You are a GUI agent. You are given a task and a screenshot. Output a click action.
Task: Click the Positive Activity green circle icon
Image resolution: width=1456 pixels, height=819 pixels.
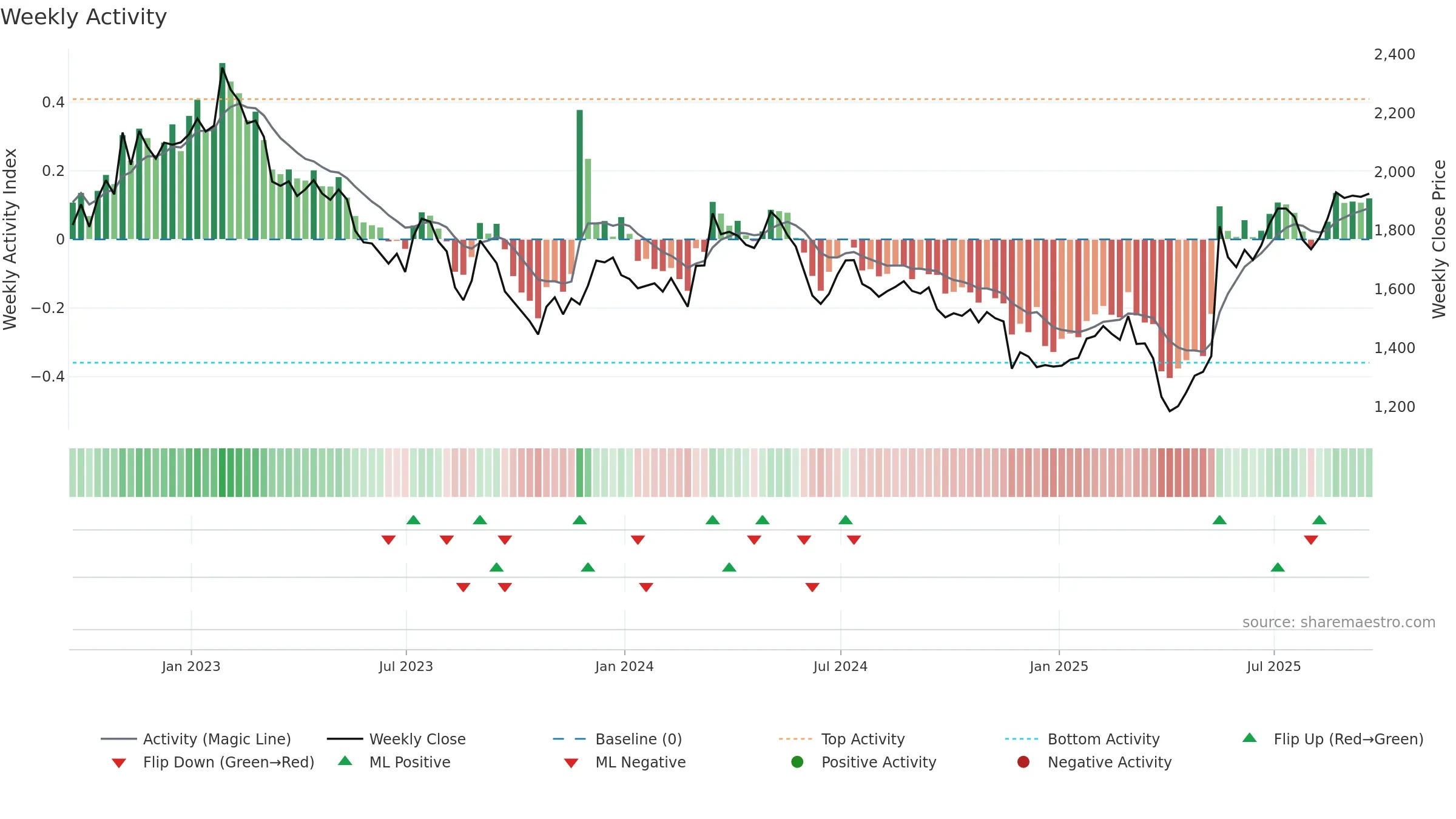(797, 761)
